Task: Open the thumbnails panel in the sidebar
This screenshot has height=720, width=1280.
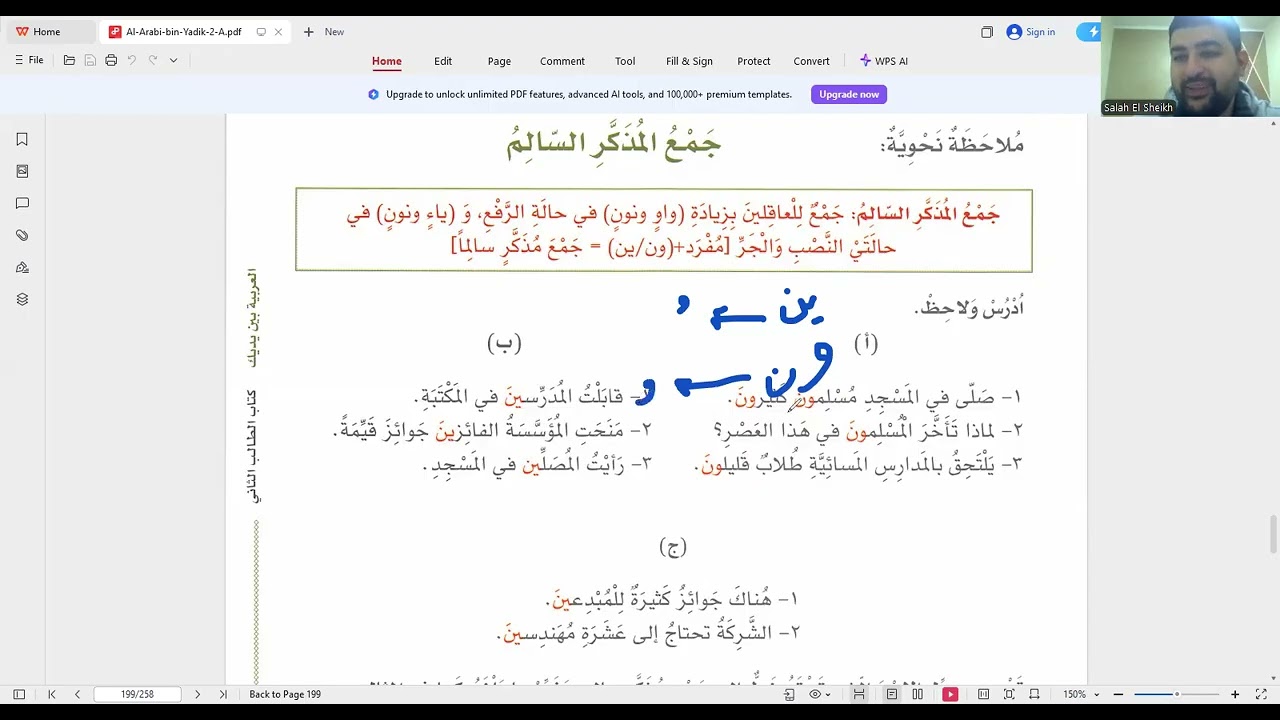Action: pyautogui.click(x=22, y=172)
